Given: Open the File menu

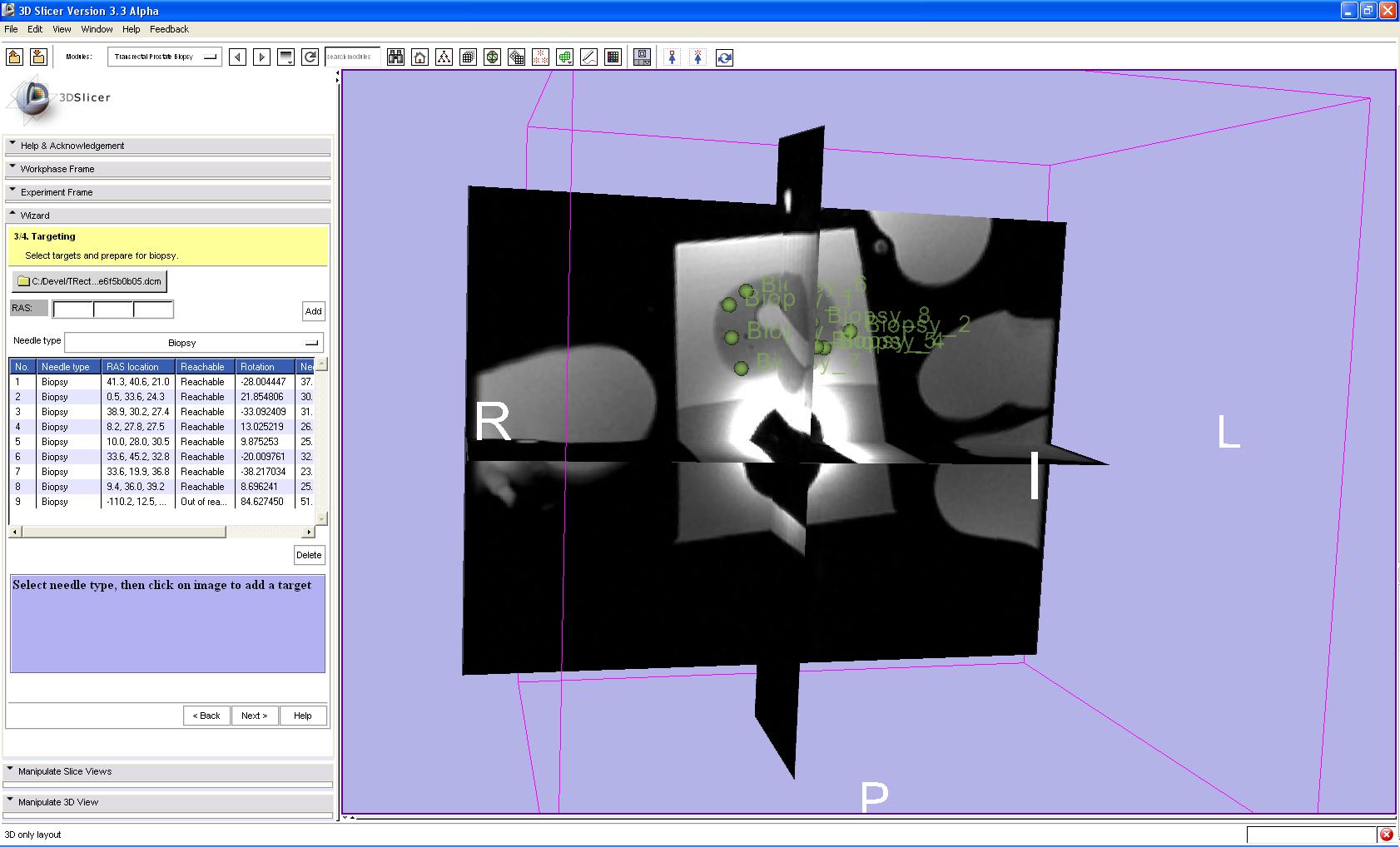Looking at the screenshot, I should coord(11,29).
